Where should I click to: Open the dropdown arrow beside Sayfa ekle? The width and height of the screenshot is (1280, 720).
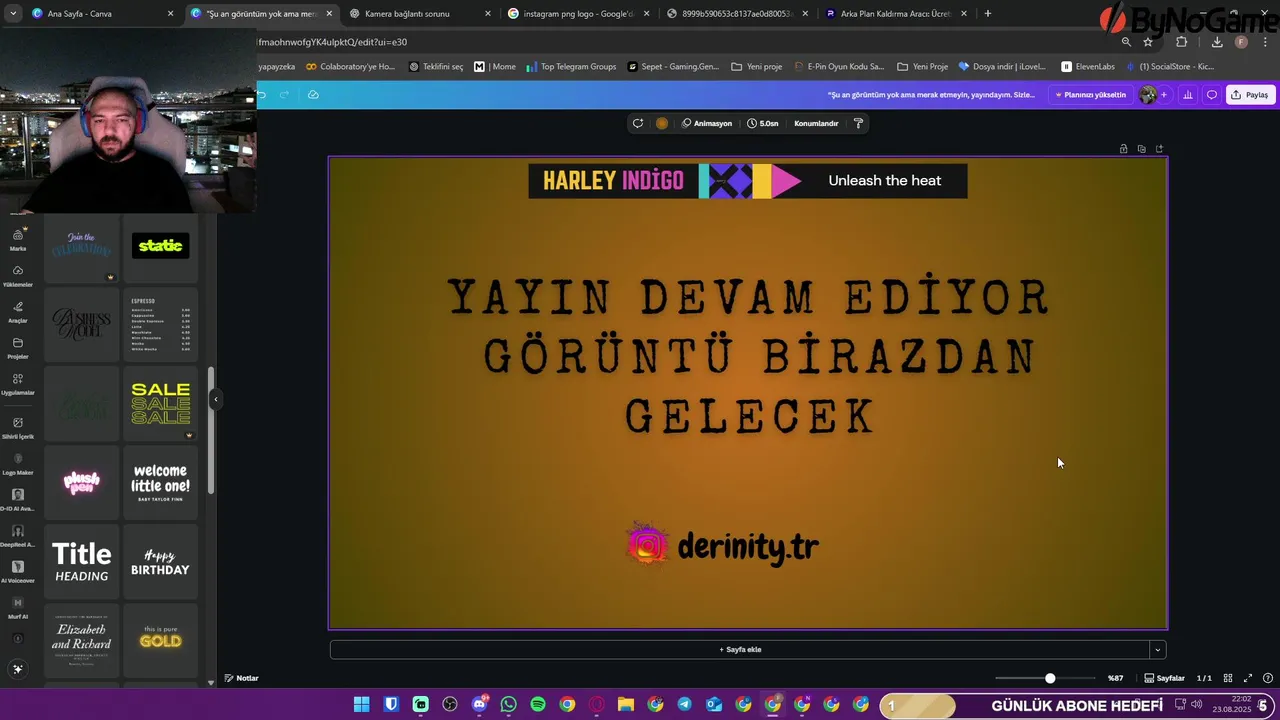click(1158, 649)
